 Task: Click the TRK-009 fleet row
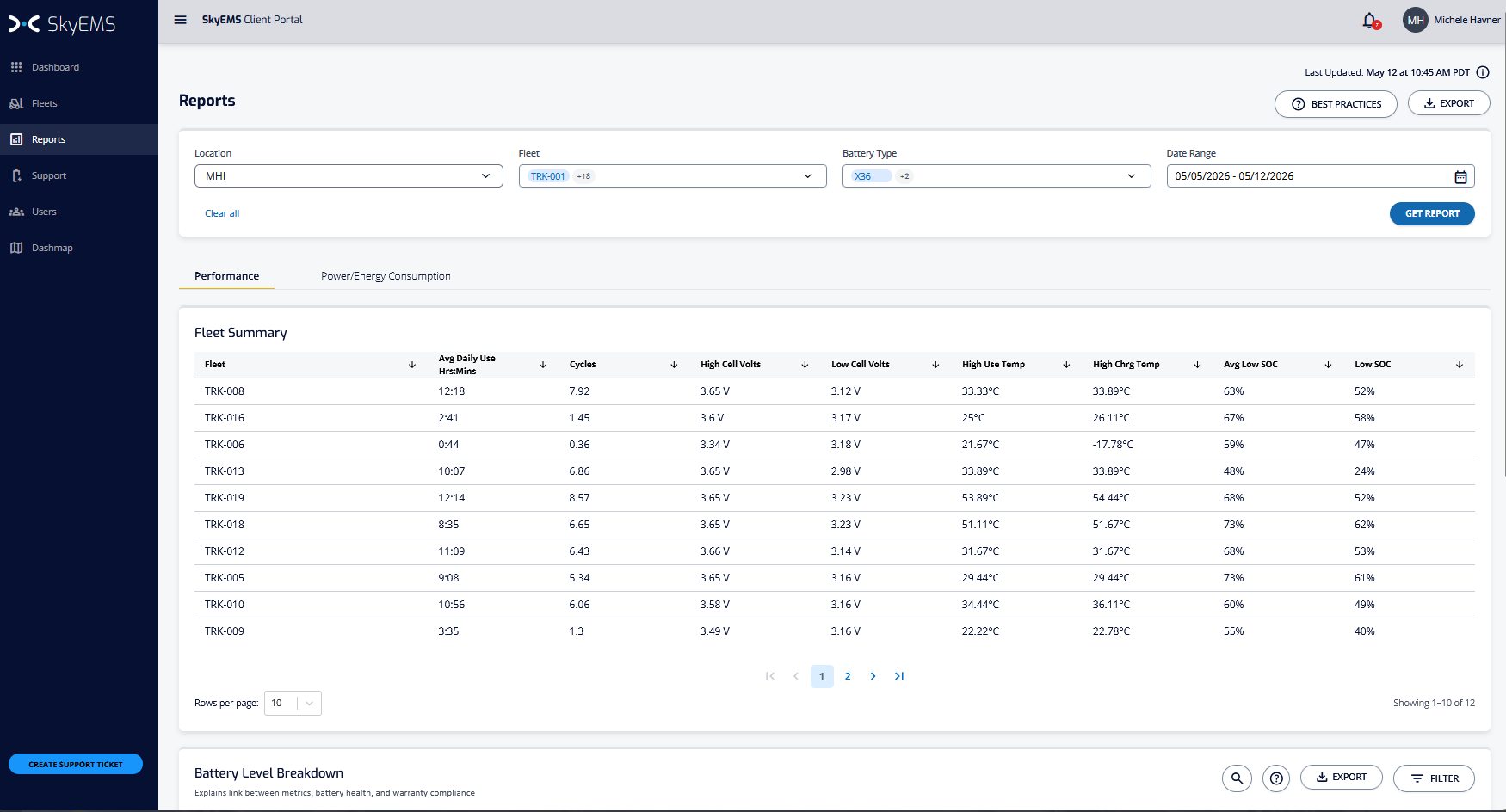click(x=835, y=631)
